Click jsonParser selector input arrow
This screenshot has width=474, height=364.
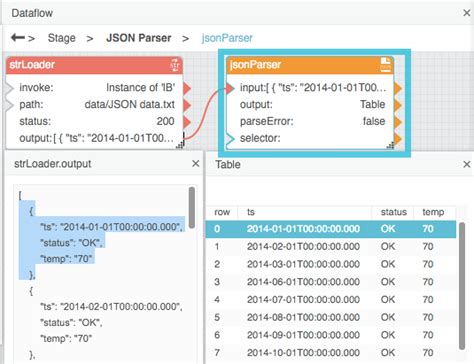[230, 139]
